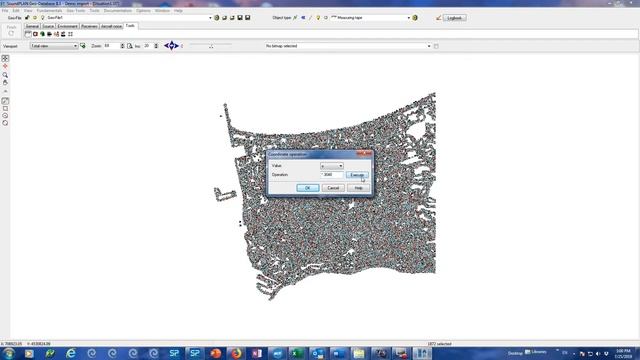Click the lock icon beside Geo-File label

27,18
